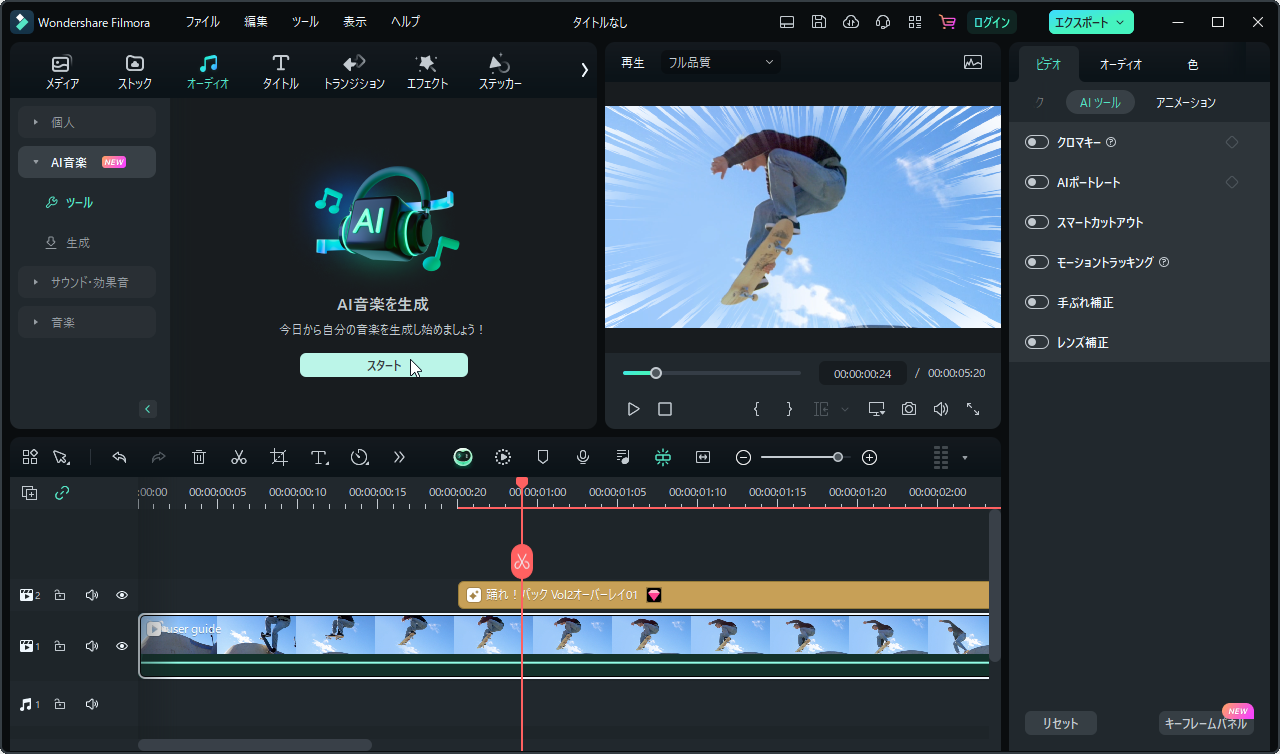Click the fullscreen expand icon in preview
Screen dimensions: 1280x754
click(973, 409)
